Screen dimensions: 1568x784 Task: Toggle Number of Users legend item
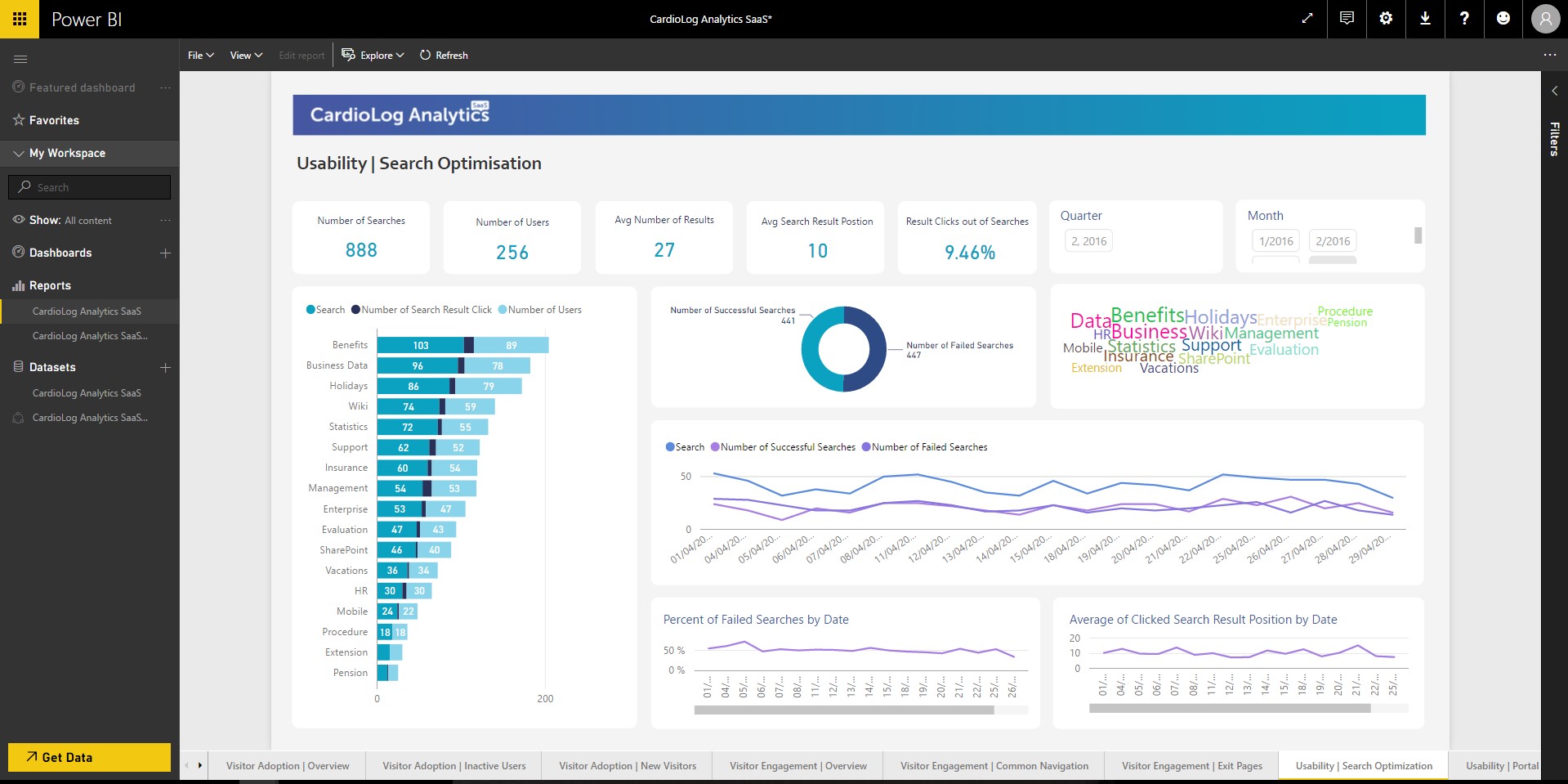(540, 310)
